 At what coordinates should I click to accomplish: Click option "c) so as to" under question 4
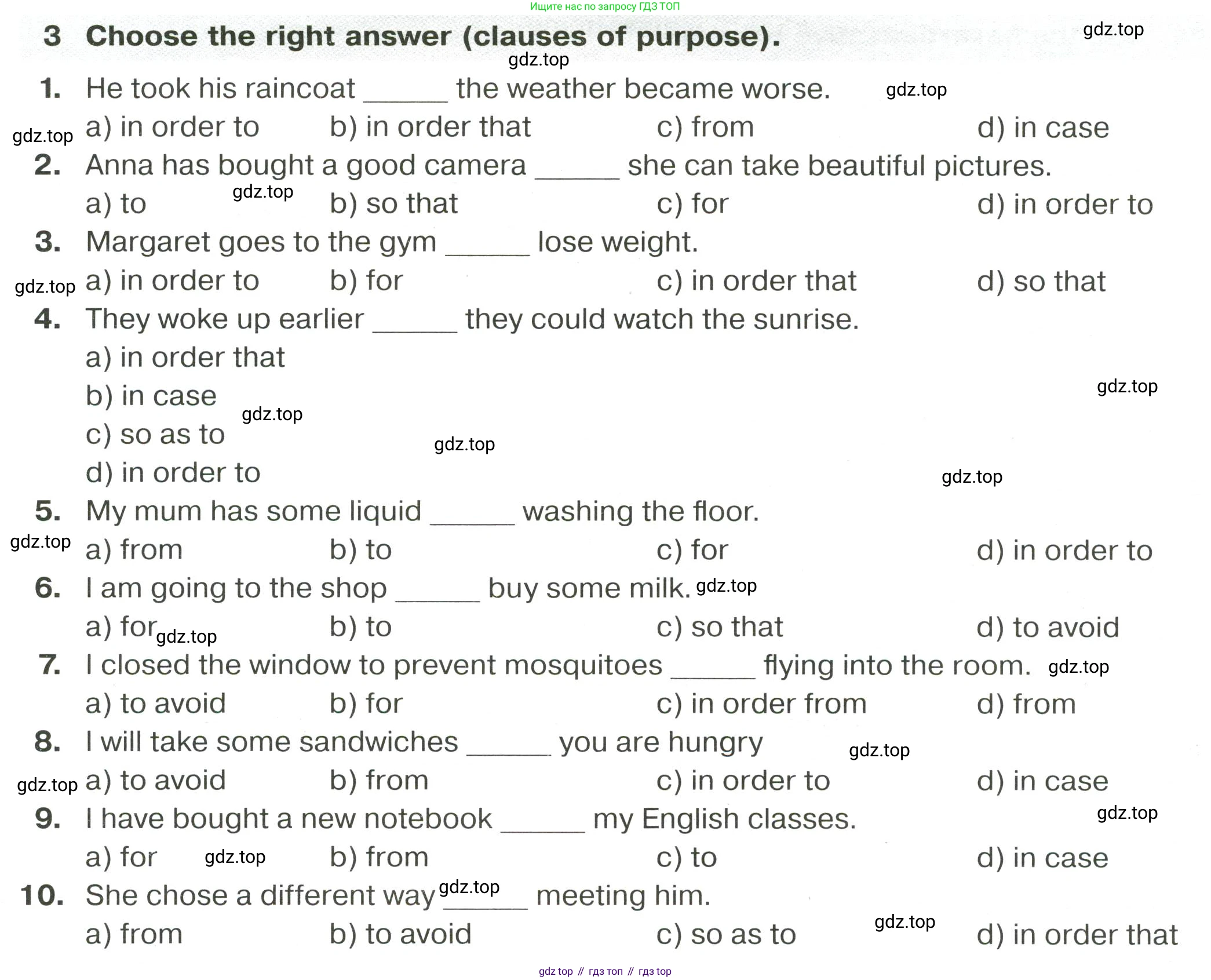point(155,435)
